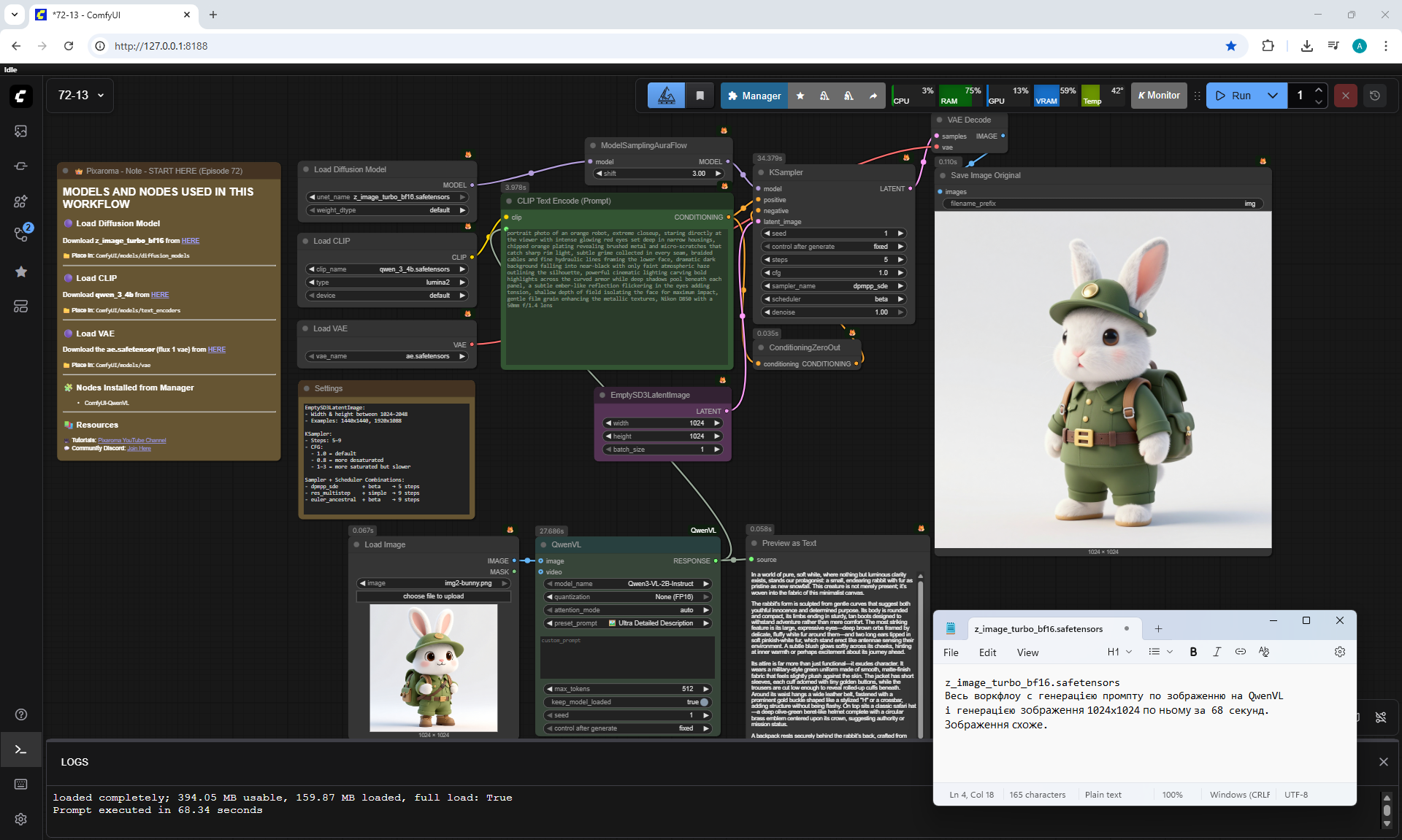Viewport: 1402px width, 840px height.
Task: Toggle bold formatting in Notepad
Action: coord(1193,652)
